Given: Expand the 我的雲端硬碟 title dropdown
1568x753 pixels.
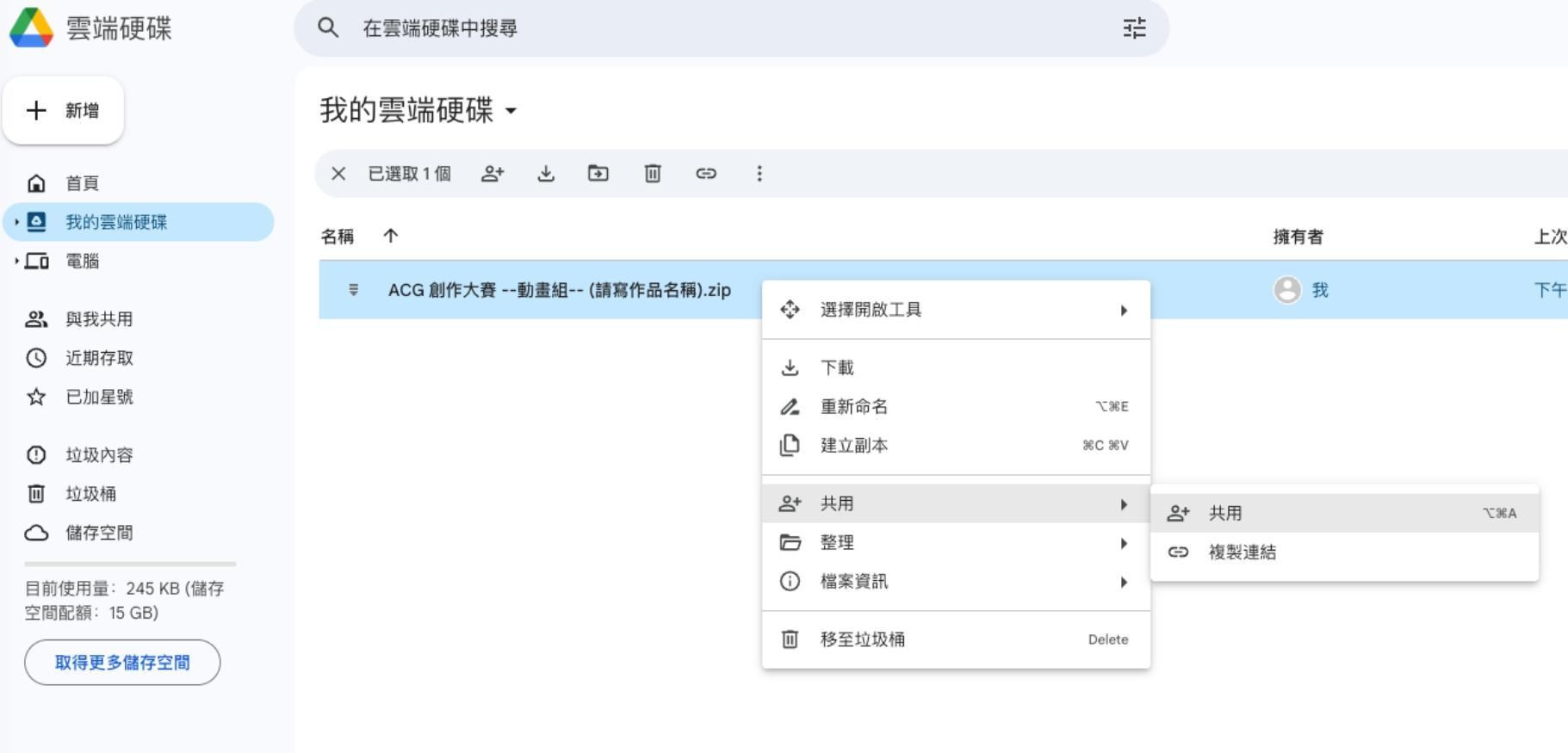Looking at the screenshot, I should click(x=511, y=111).
